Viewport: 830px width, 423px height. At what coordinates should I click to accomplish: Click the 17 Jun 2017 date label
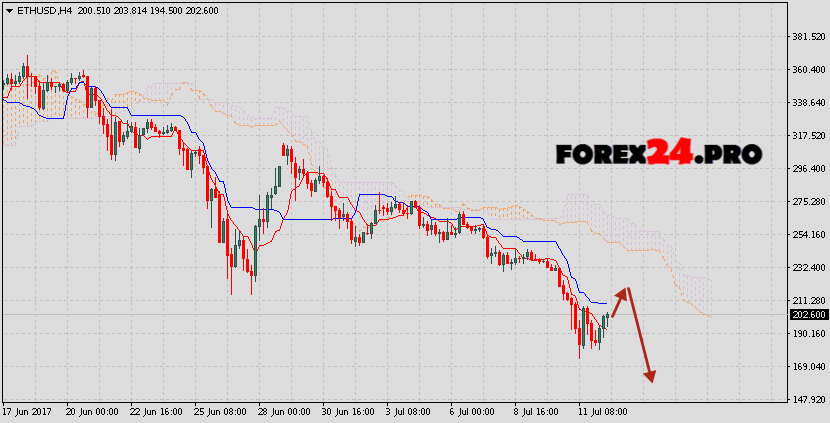pyautogui.click(x=27, y=411)
